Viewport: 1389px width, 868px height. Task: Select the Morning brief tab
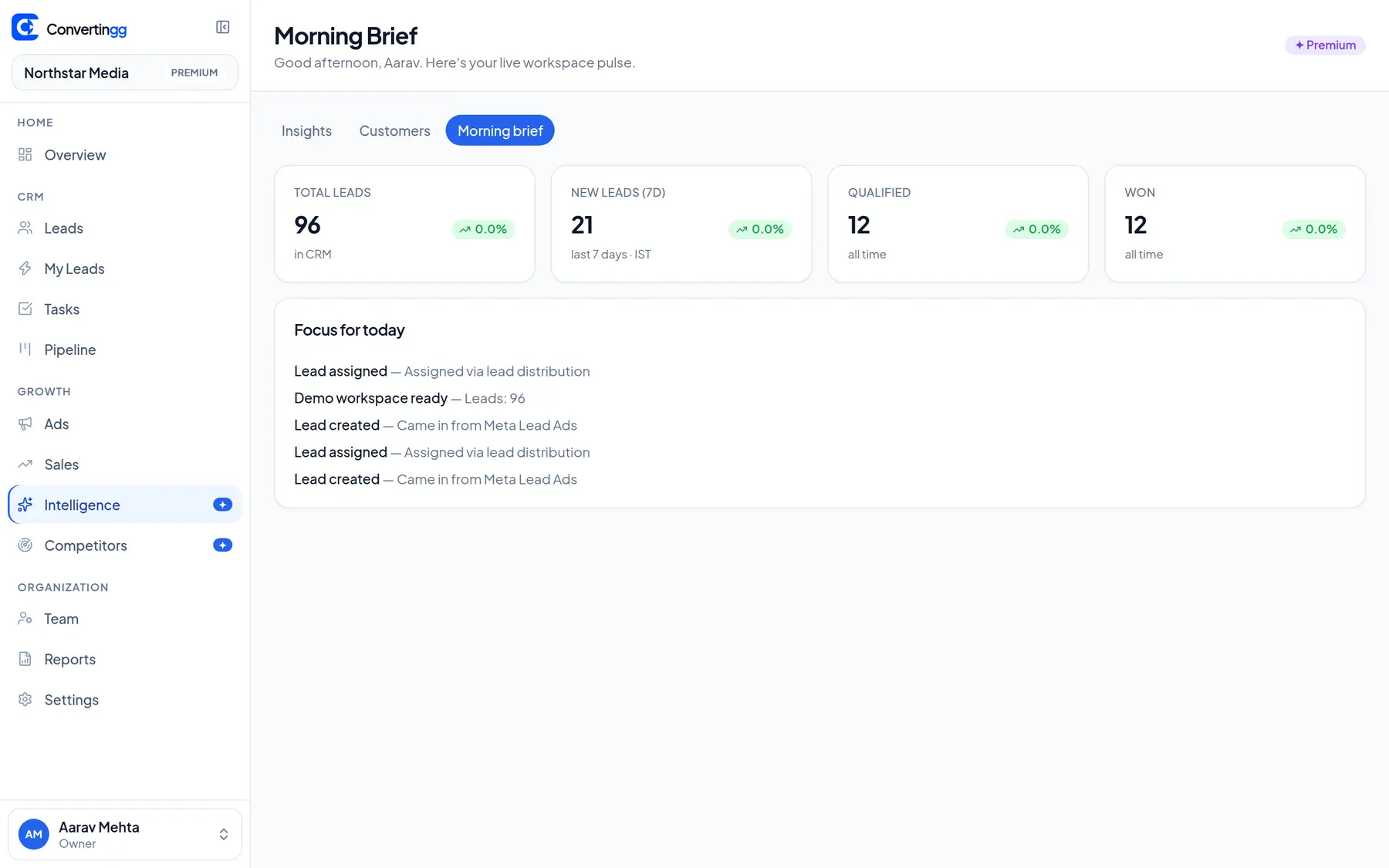[x=500, y=130]
